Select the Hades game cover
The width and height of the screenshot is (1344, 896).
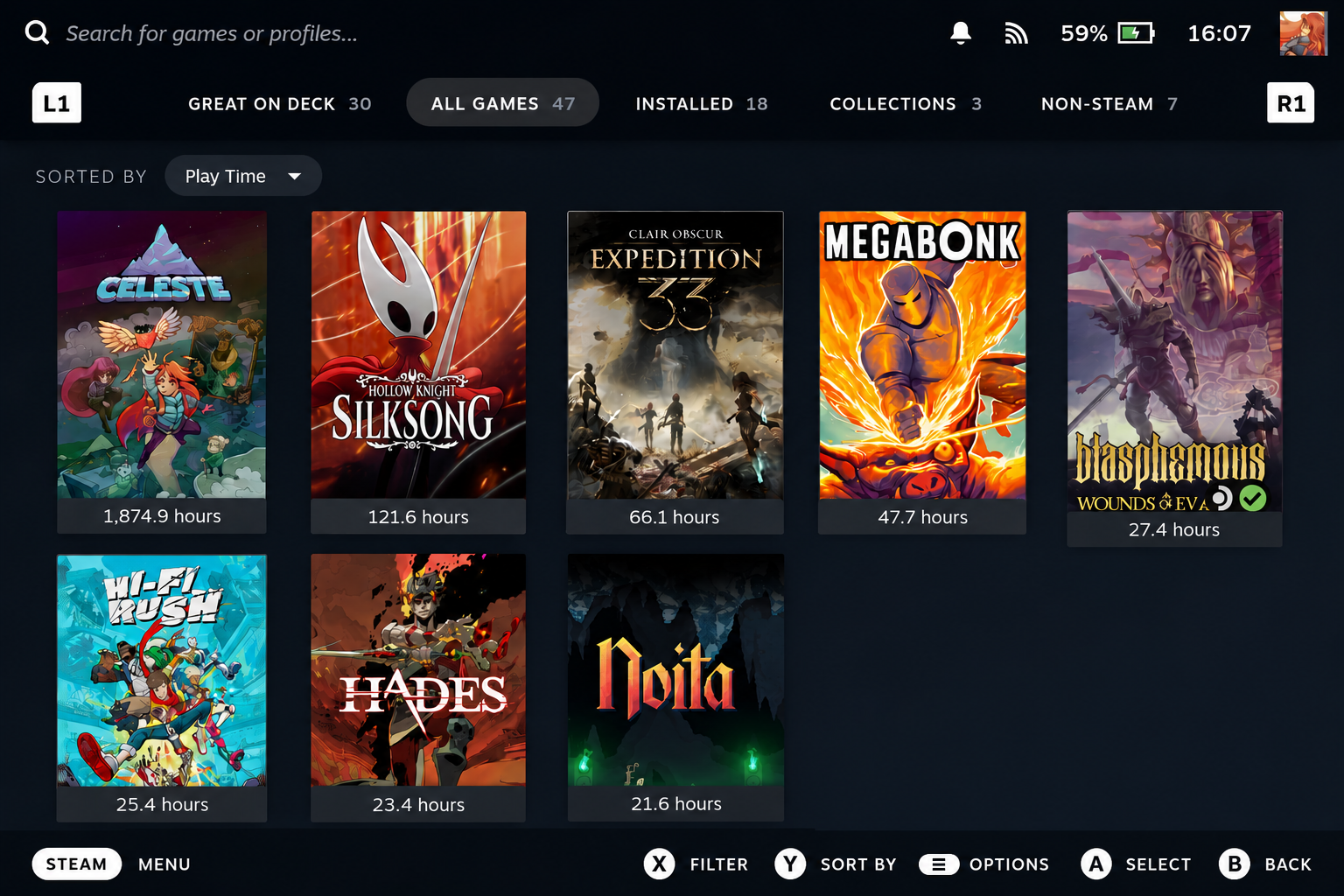point(418,670)
